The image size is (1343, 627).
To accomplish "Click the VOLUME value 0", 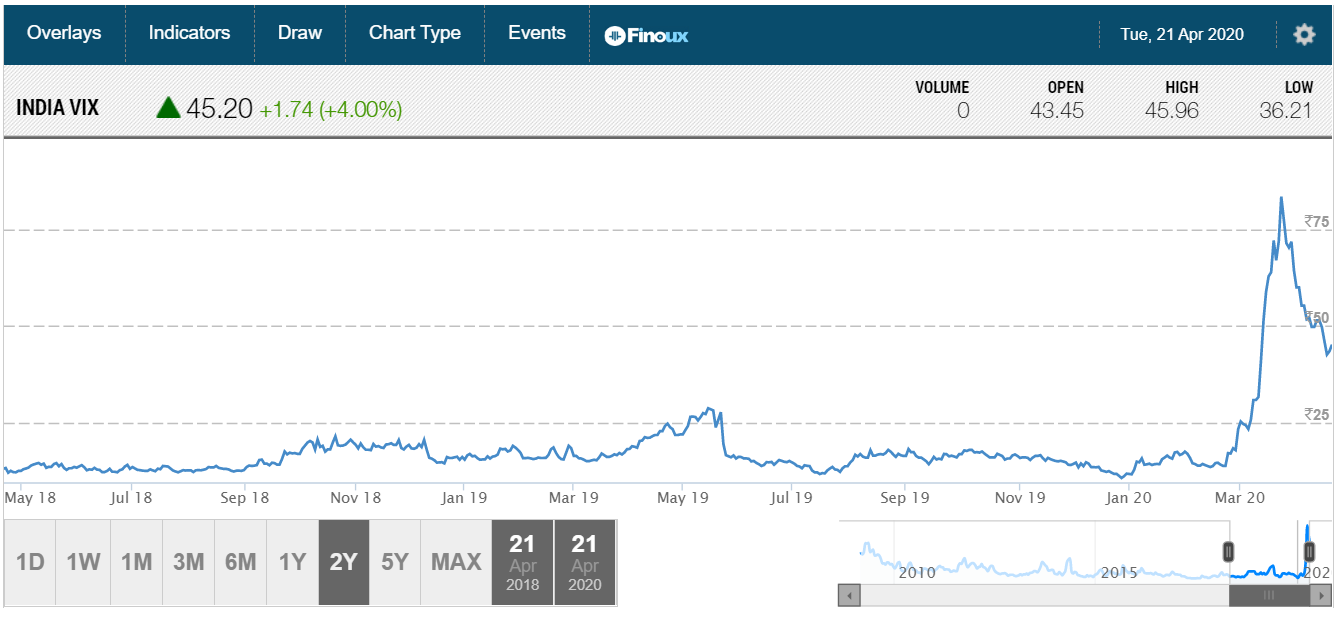I will click(963, 111).
